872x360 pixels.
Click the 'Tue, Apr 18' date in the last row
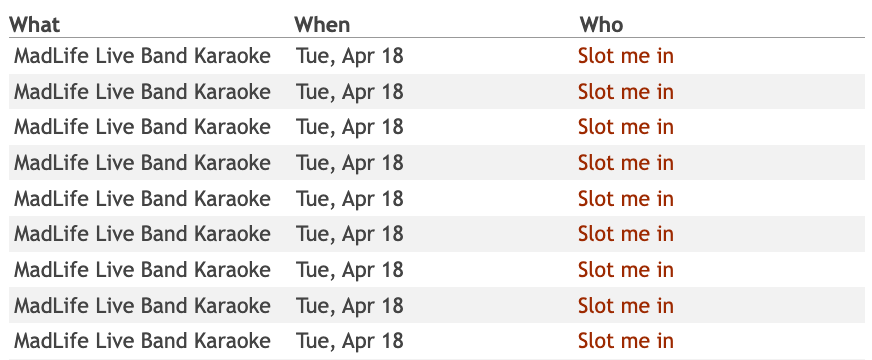[349, 341]
